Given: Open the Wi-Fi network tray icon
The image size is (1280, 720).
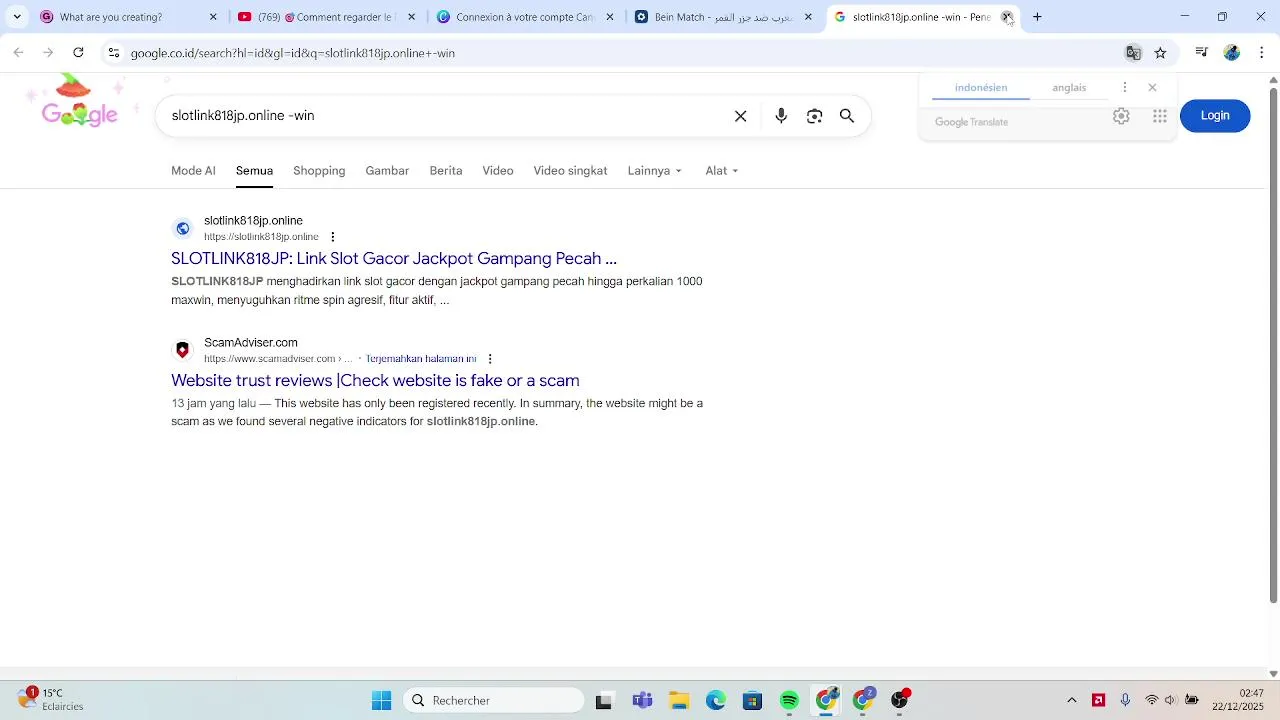Looking at the screenshot, I should (1152, 701).
